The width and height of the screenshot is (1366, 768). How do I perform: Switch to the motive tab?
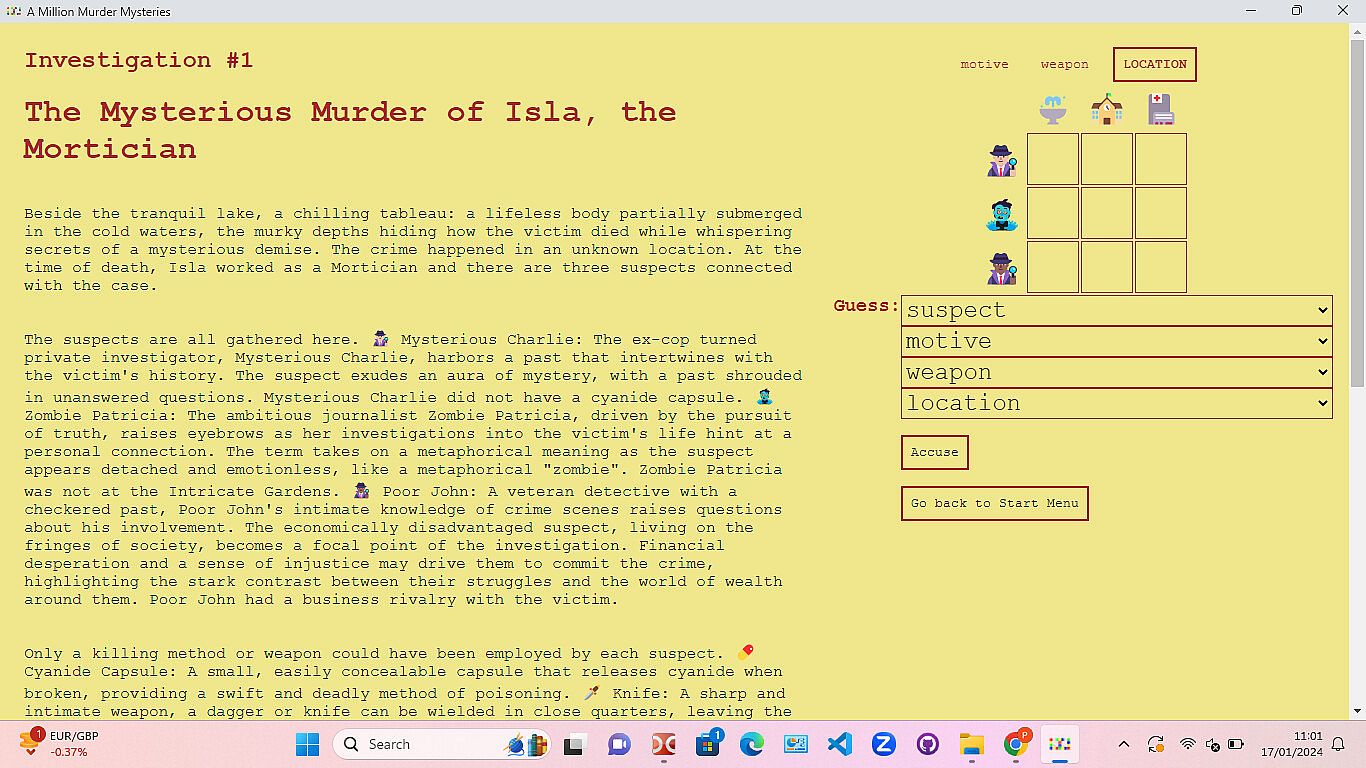pyautogui.click(x=984, y=64)
